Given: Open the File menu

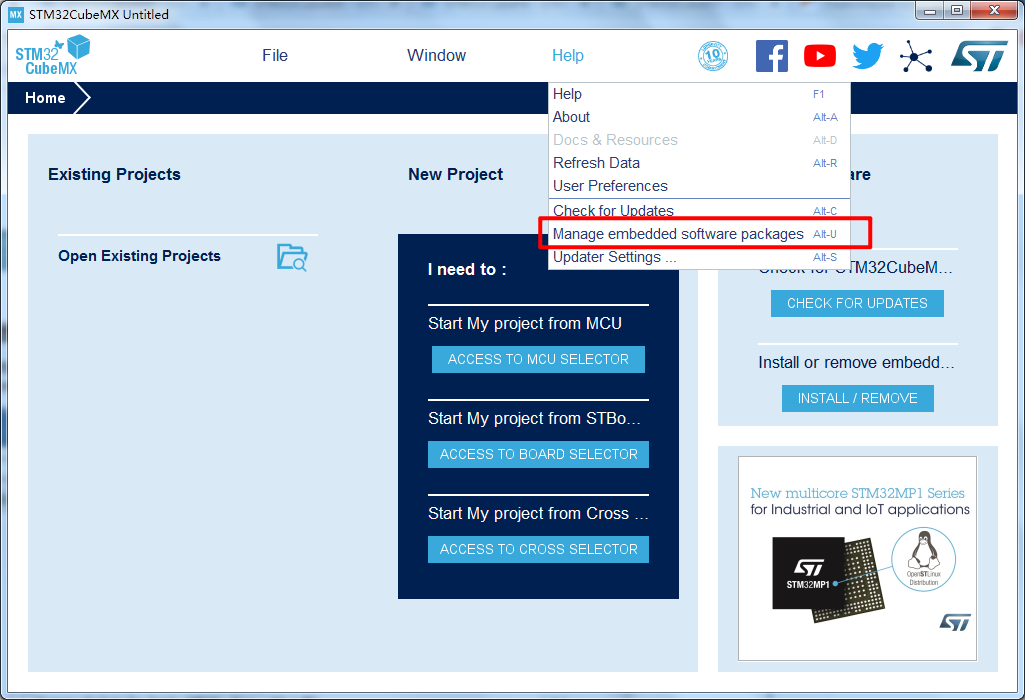Looking at the screenshot, I should tap(275, 56).
